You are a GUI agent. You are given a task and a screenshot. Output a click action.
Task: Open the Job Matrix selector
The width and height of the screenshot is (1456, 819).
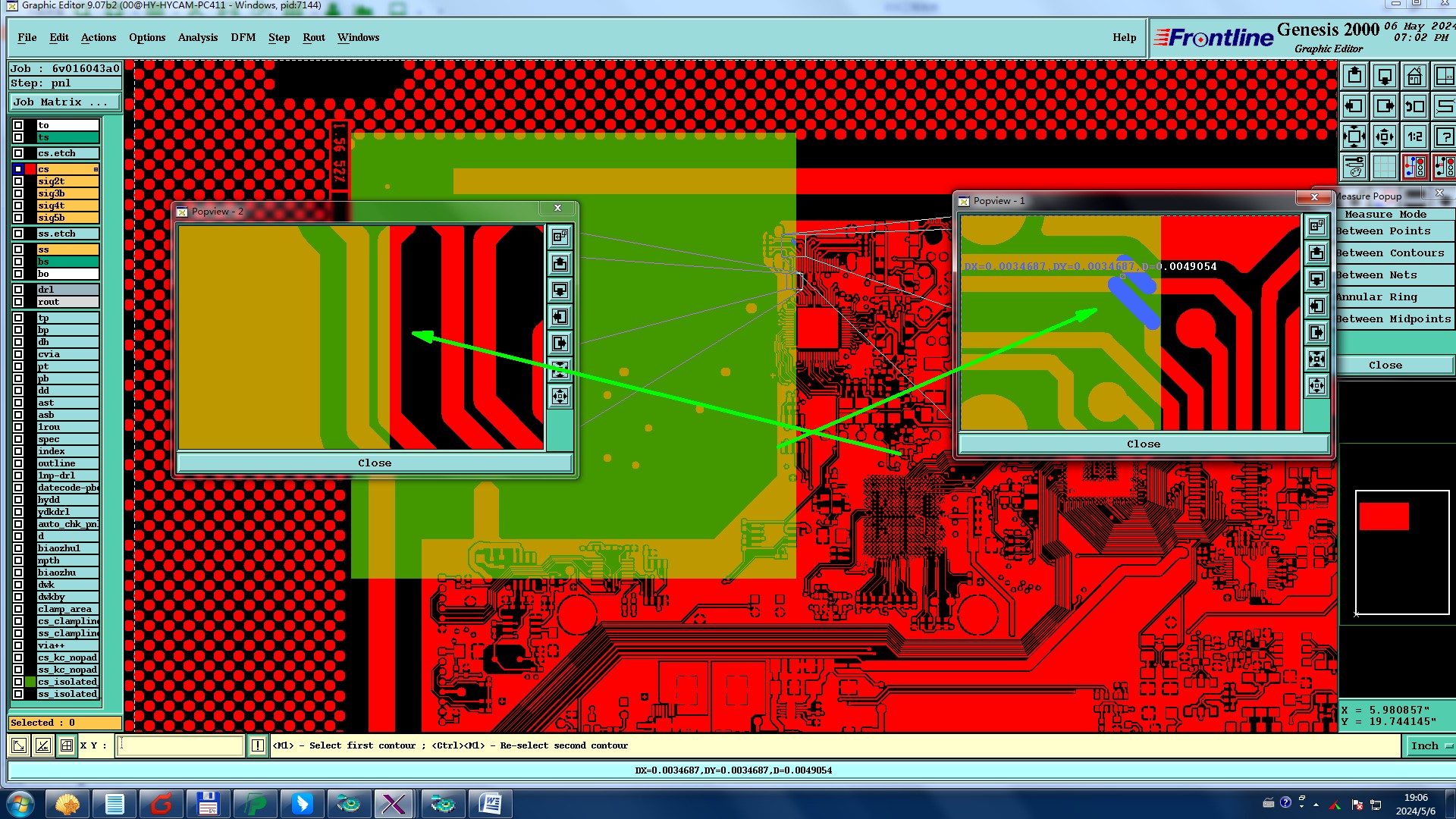pos(64,102)
